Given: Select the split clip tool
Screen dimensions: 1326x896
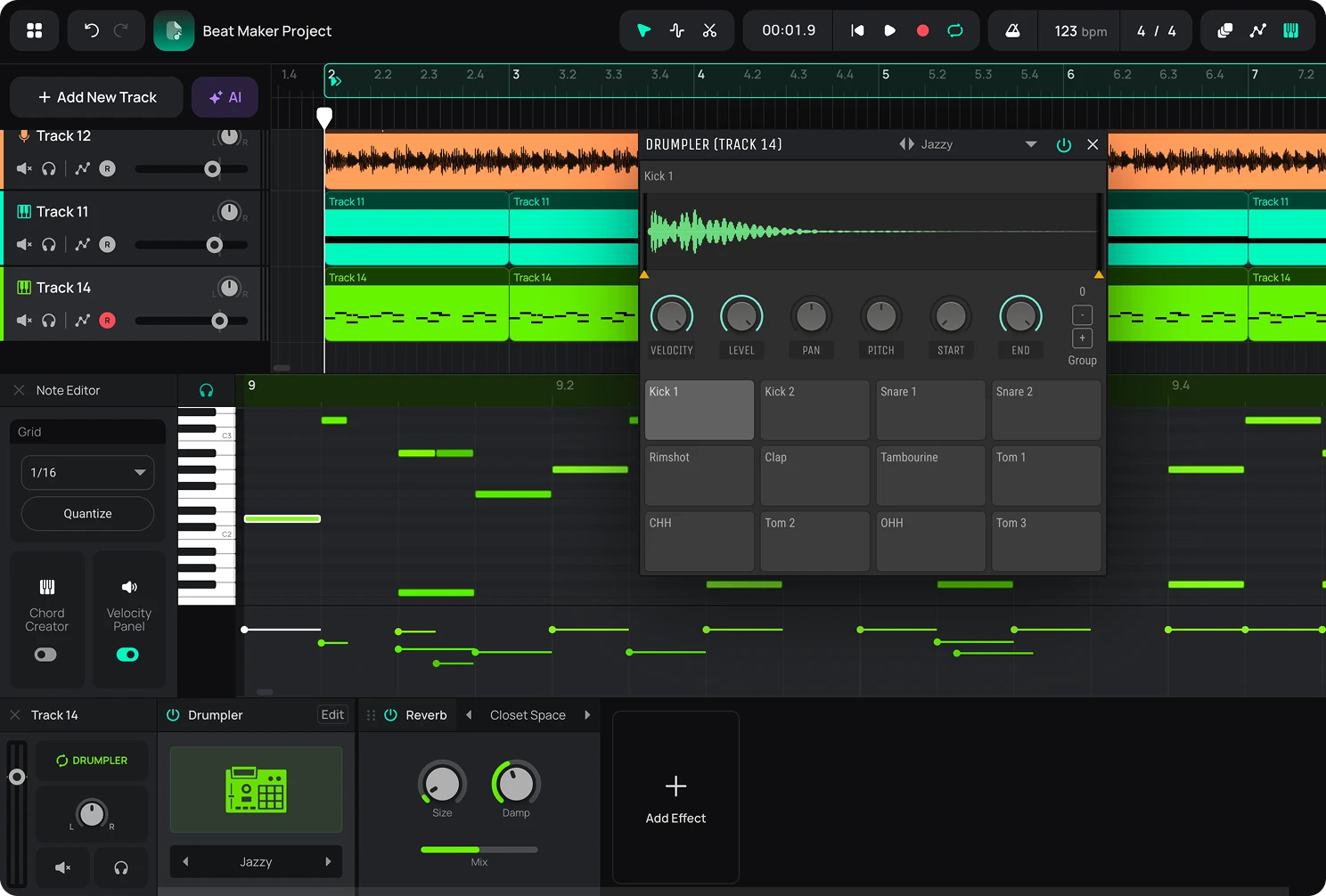Looking at the screenshot, I should click(676, 30).
